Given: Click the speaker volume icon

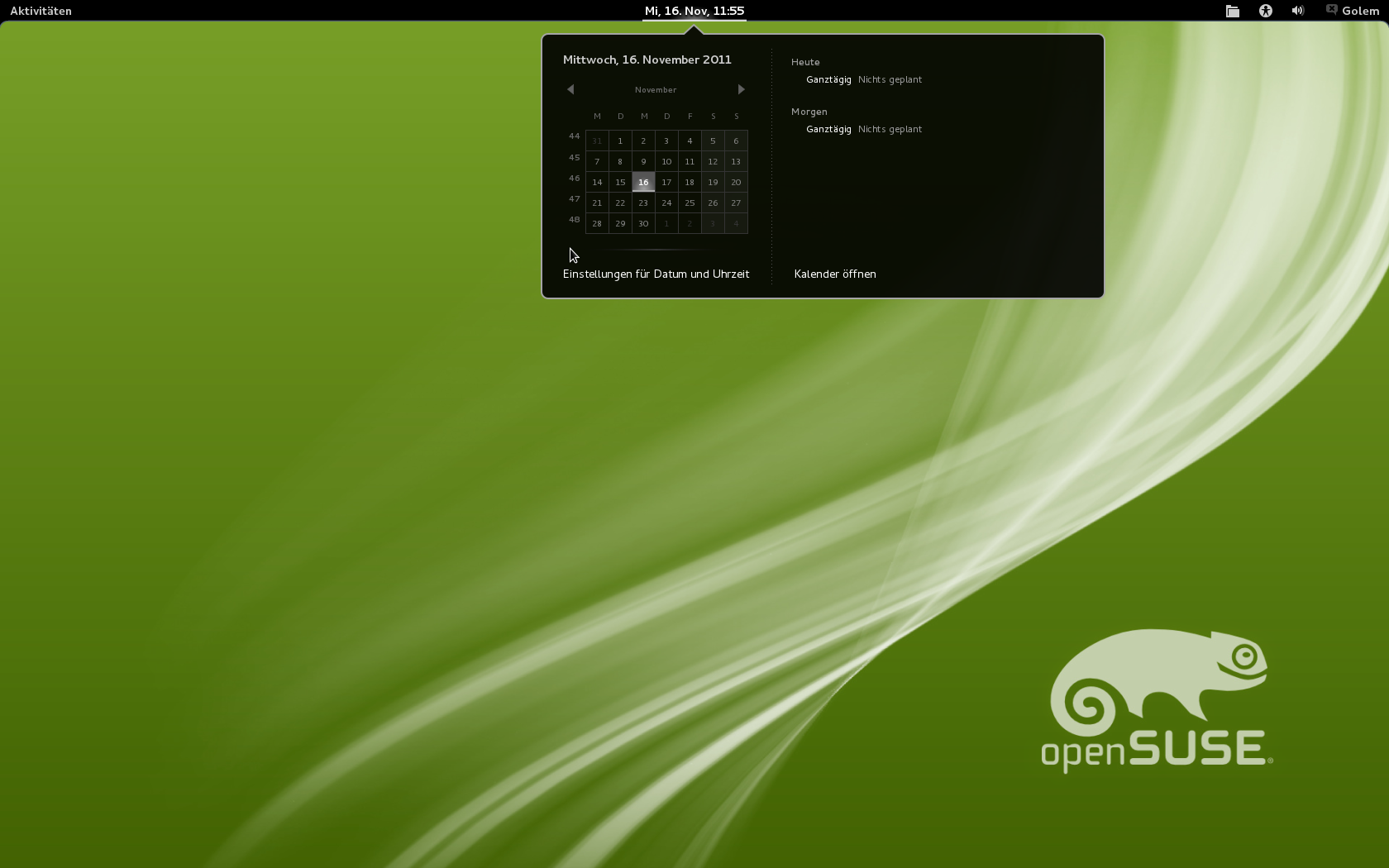Looking at the screenshot, I should [x=1296, y=11].
